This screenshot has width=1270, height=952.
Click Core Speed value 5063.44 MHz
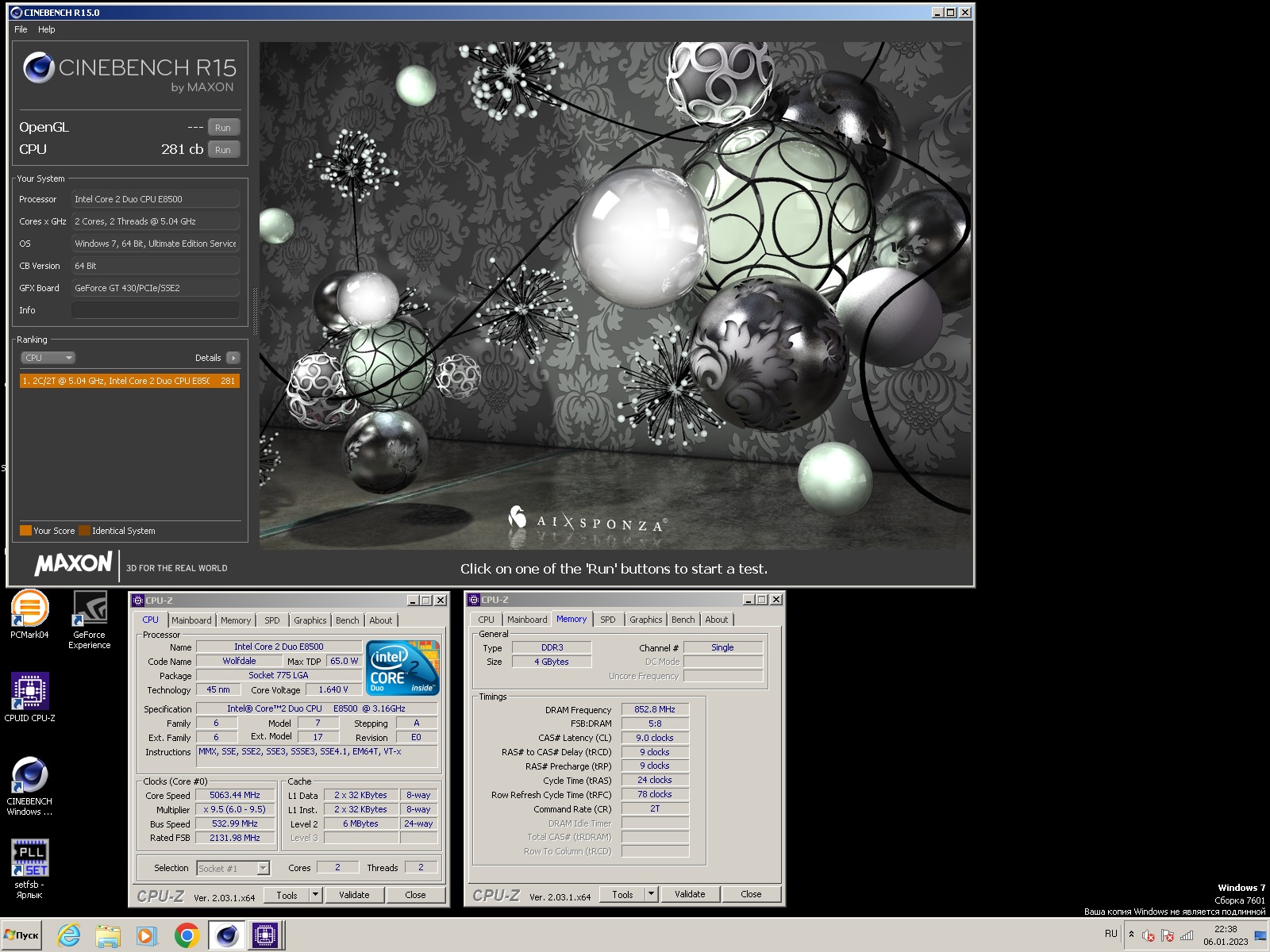[235, 795]
